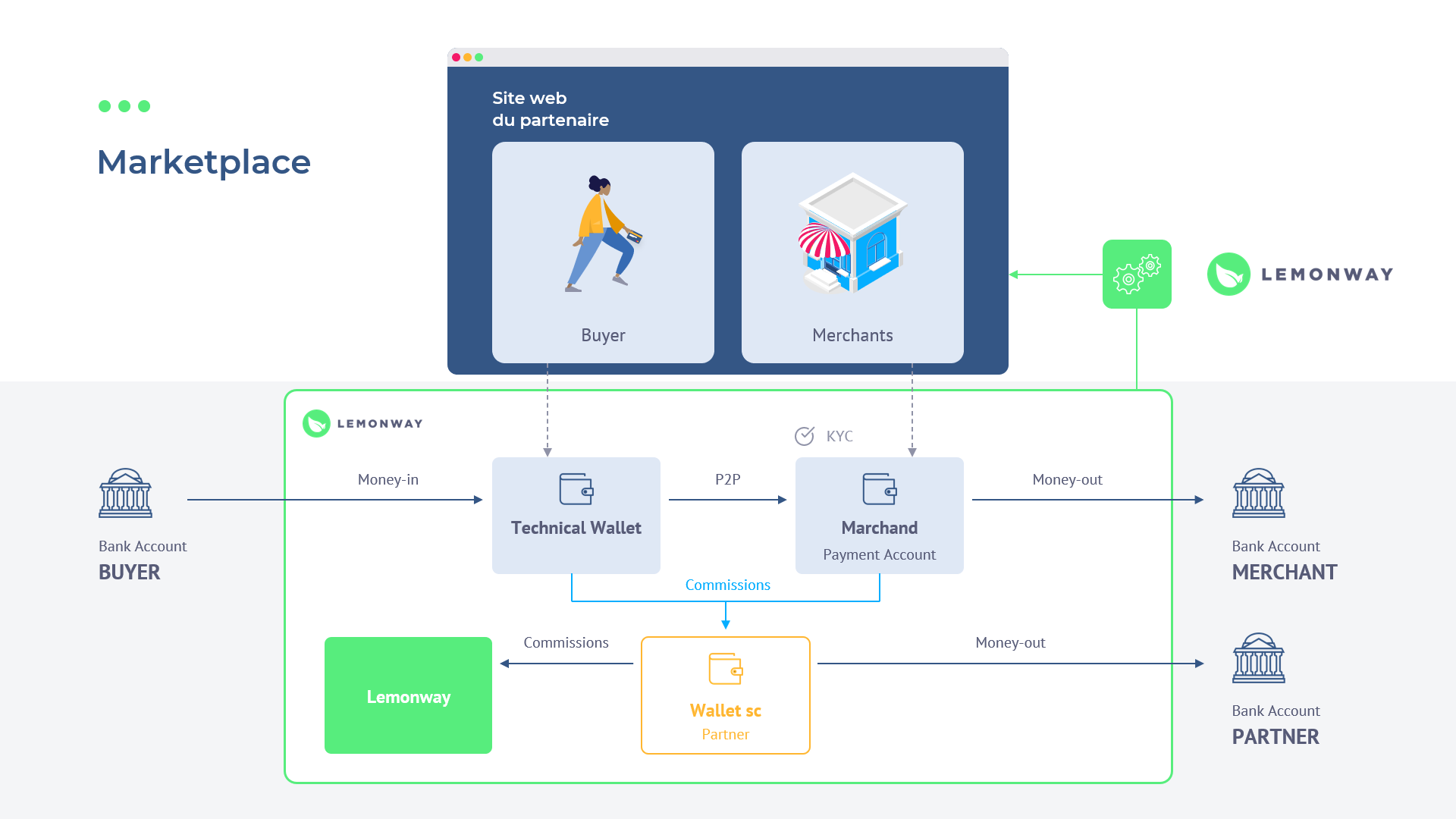Screen dimensions: 1456x819
Task: Click the KYC text label
Action: point(839,436)
